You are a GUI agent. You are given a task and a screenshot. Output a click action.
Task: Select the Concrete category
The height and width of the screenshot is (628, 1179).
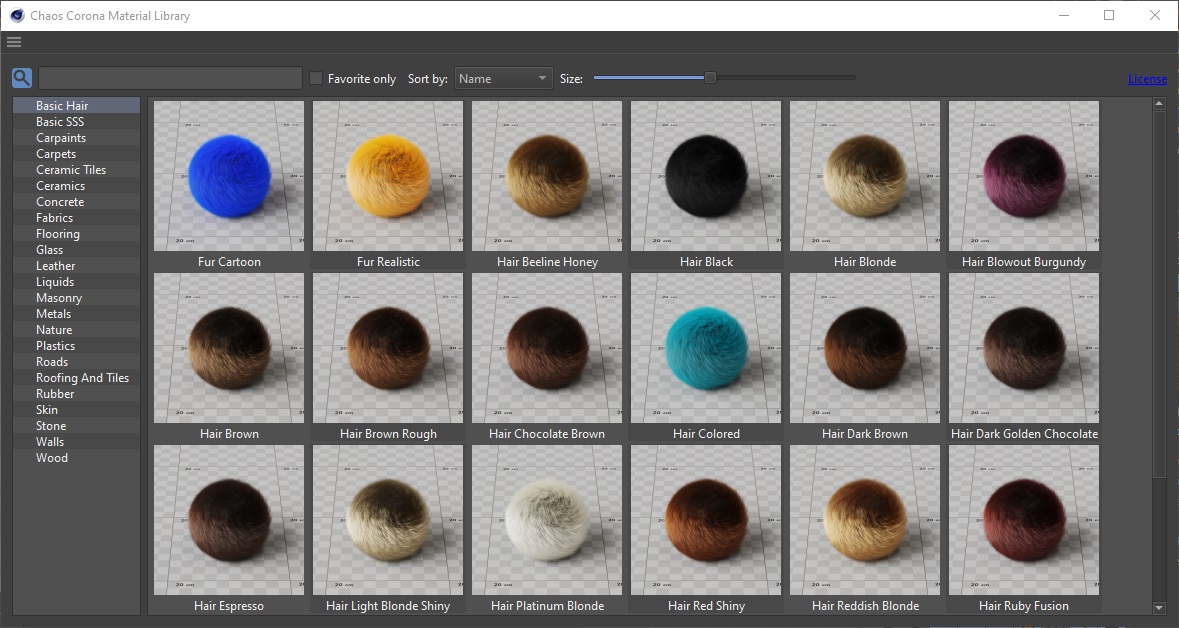tap(76, 202)
